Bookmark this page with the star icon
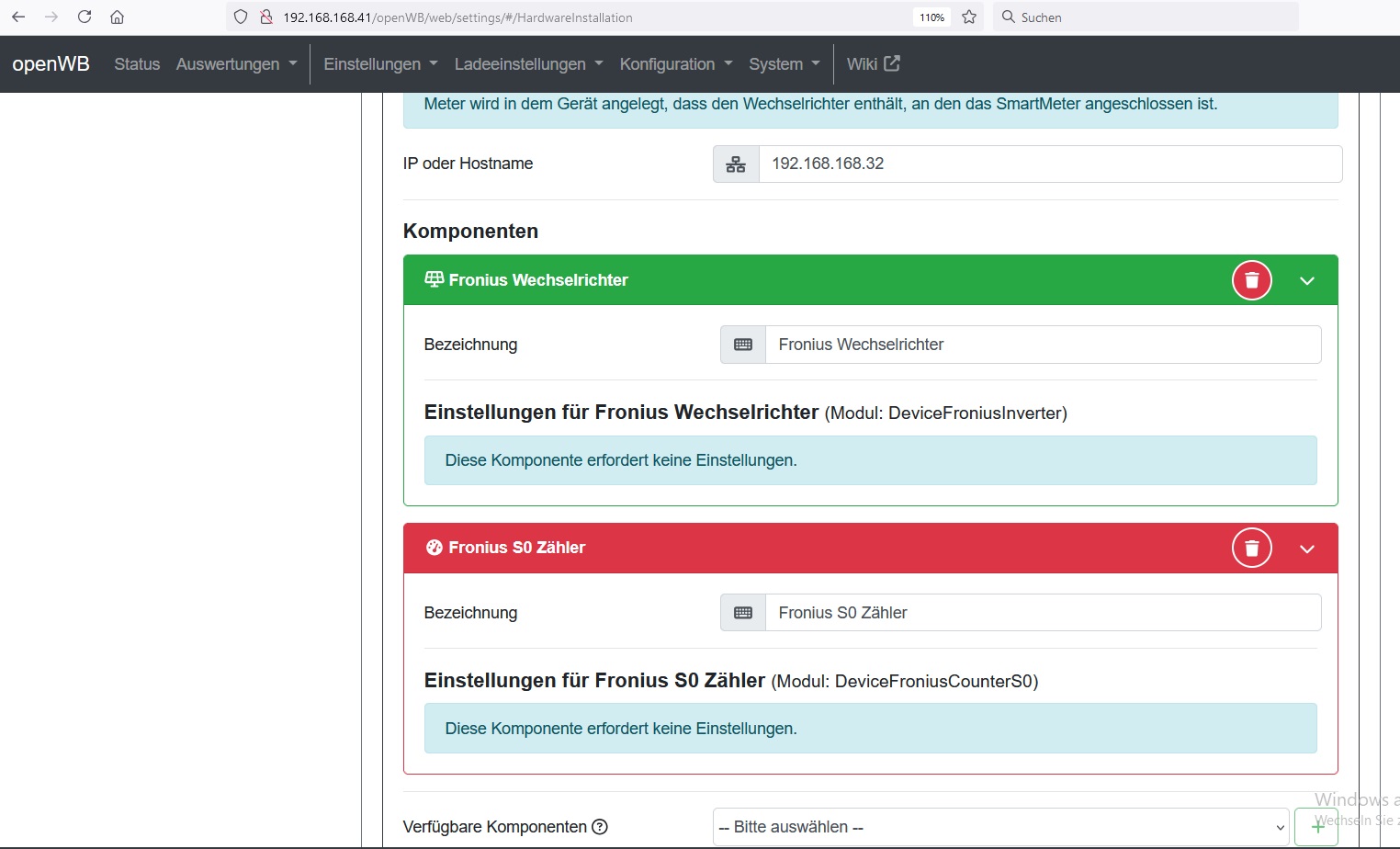This screenshot has width=1400, height=849. tap(969, 17)
